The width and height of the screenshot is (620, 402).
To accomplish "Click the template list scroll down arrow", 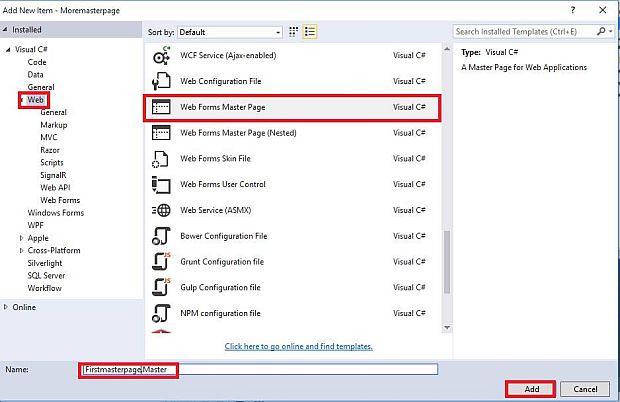I will pyautogui.click(x=447, y=328).
